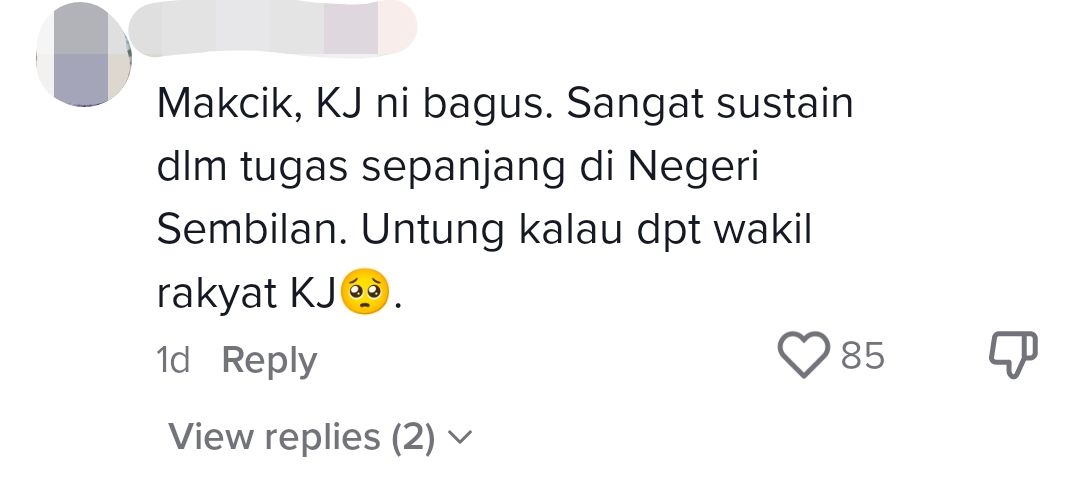Image resolution: width=1080 pixels, height=492 pixels.
Task: Click the chevron beside View replies
Action: point(459,437)
